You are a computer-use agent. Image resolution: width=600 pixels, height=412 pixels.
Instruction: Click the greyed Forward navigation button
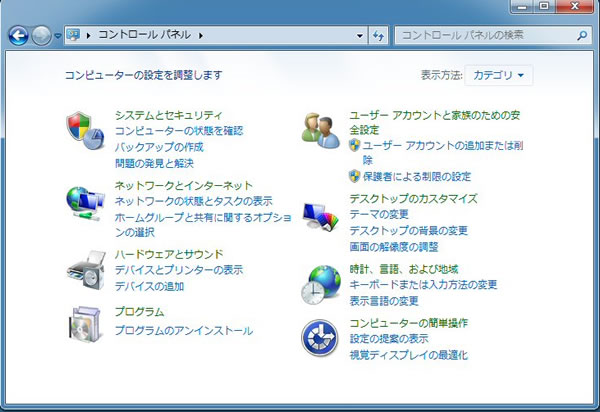[41, 36]
